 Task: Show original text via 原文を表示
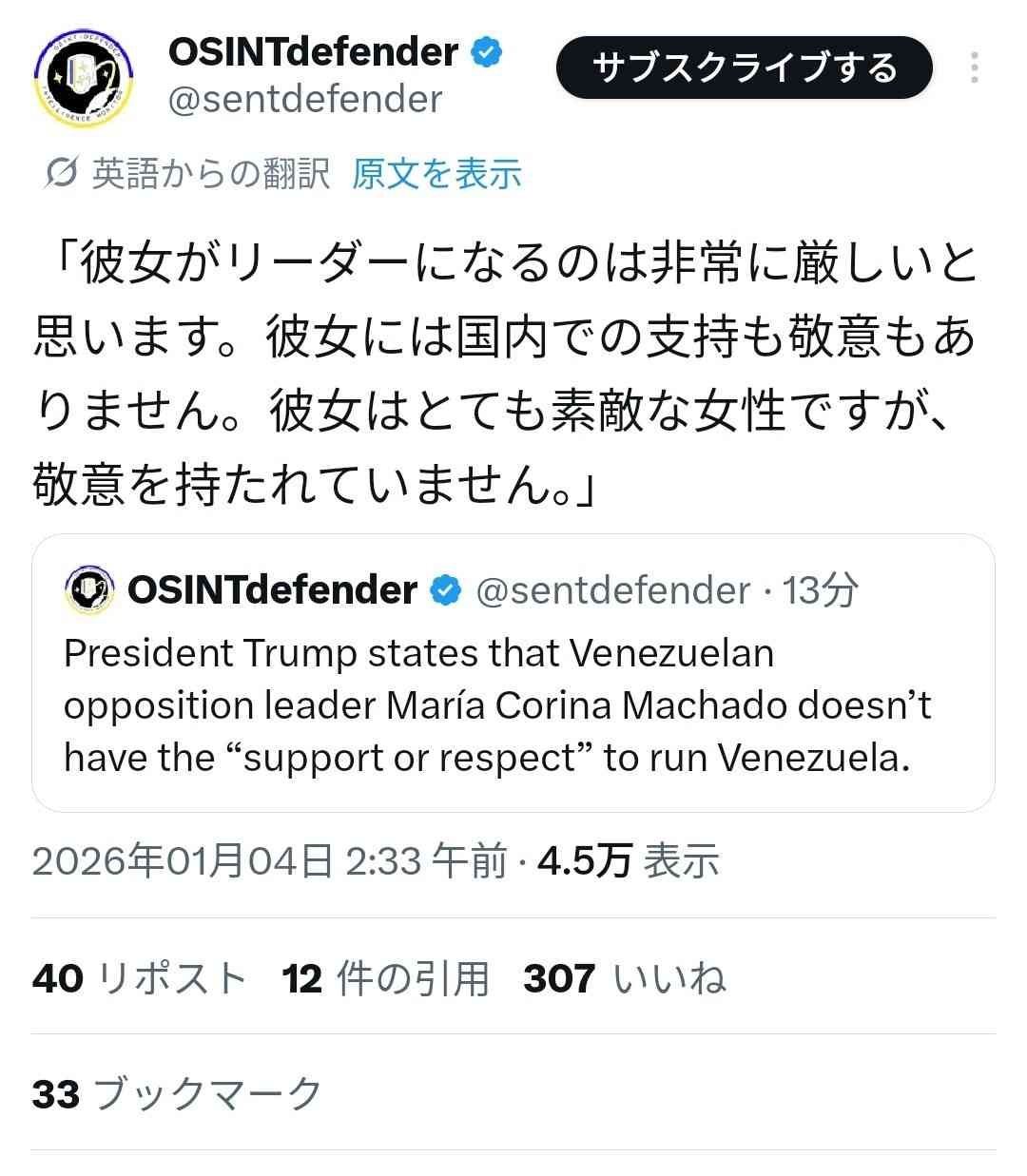click(x=436, y=174)
